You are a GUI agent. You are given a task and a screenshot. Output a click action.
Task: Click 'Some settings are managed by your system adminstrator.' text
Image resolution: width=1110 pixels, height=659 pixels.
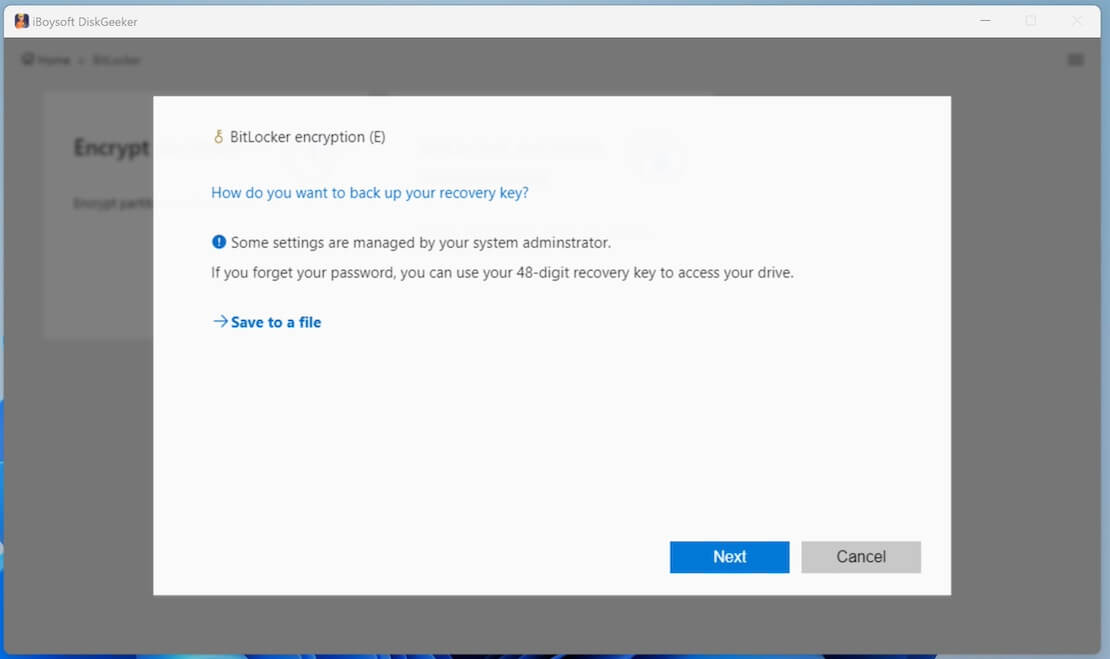click(x=420, y=243)
